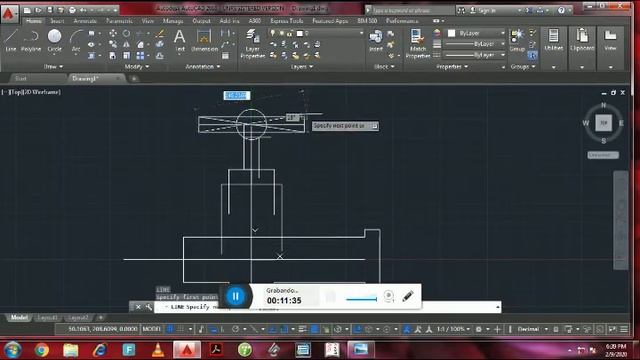Toggle lineweight display in status bar
The height and width of the screenshot is (360, 640).
tap(302, 329)
